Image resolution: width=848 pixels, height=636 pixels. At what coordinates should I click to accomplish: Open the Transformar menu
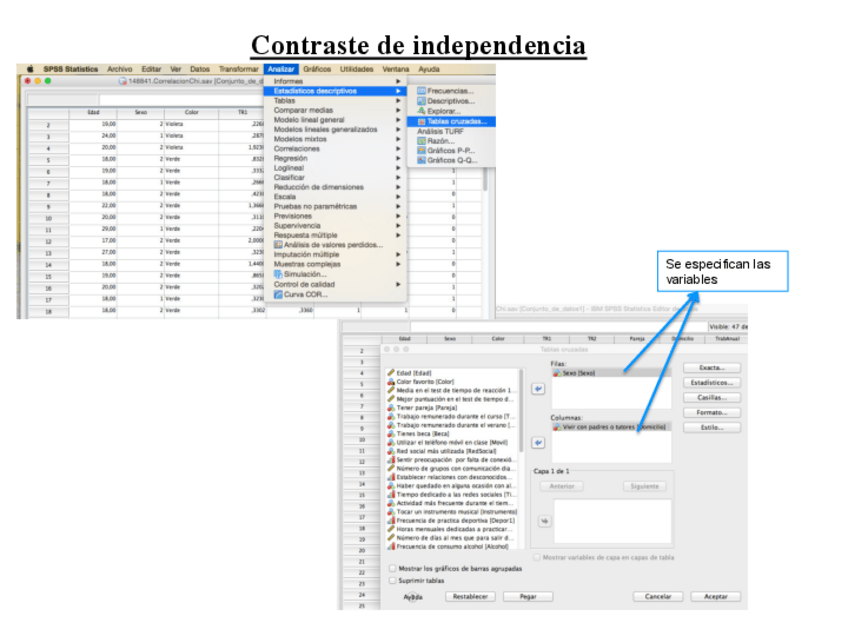240,69
